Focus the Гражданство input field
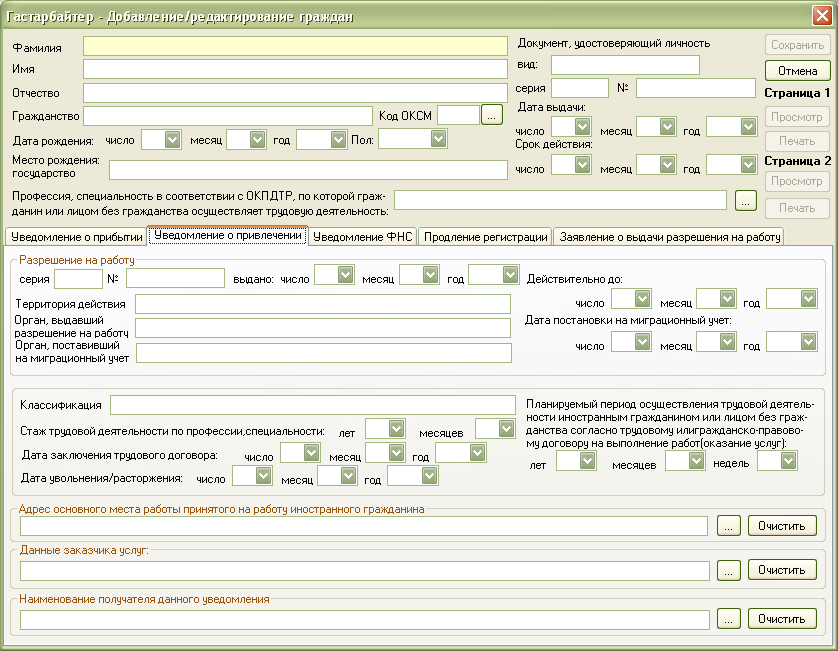This screenshot has width=838, height=651. click(228, 116)
